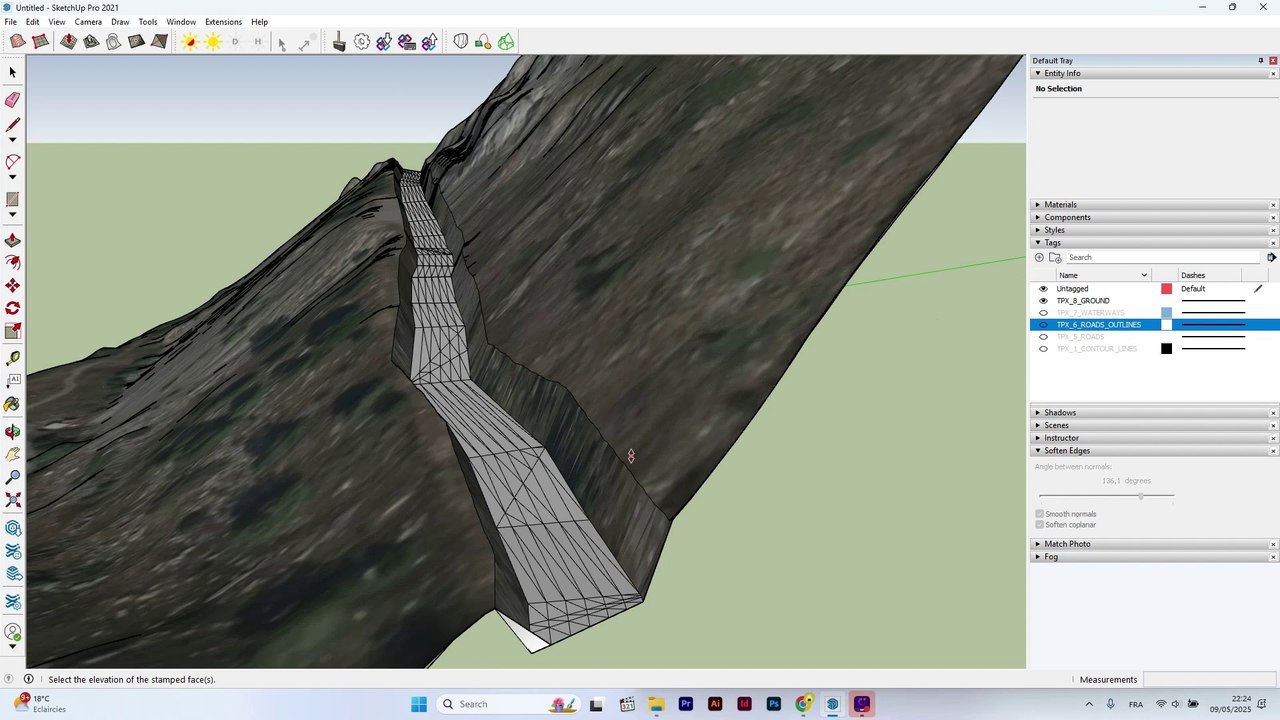Image resolution: width=1280 pixels, height=720 pixels.
Task: Pick the Sandbox Flip Edge tool
Action: [x=159, y=42]
